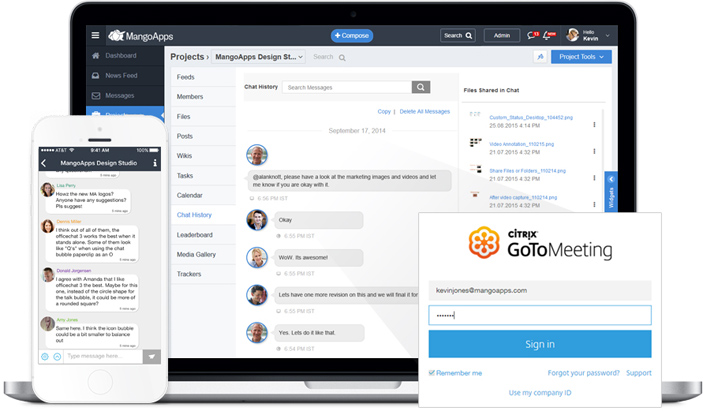This screenshot has width=703, height=411.
Task: Open Video Annotation_110215.png file link
Action: pyautogui.click(x=521, y=144)
